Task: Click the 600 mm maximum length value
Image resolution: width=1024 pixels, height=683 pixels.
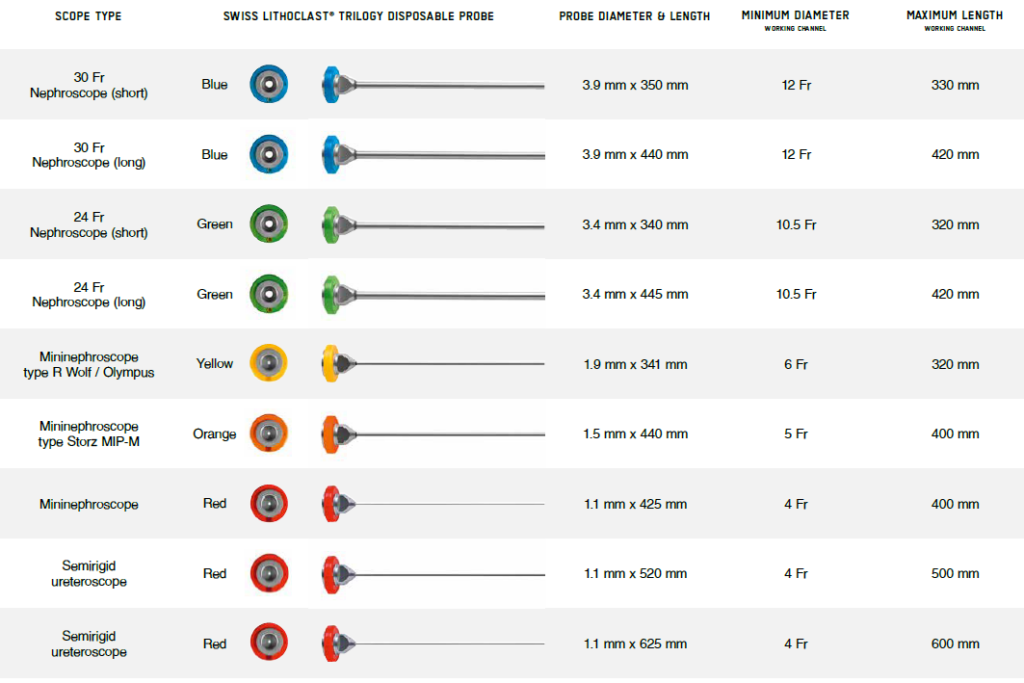Action: tap(954, 644)
